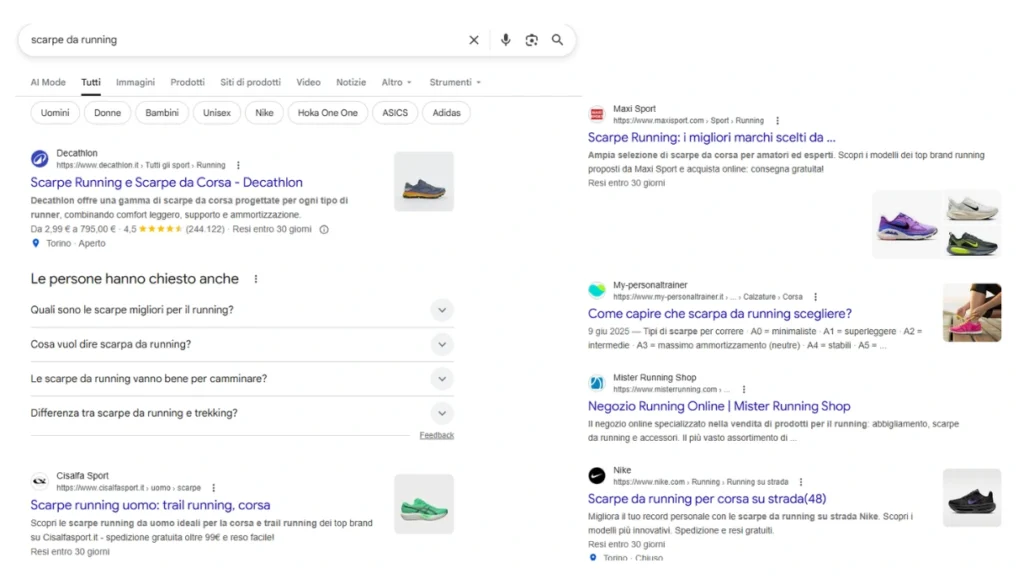Clear the search box with the X icon
This screenshot has height=584, width=1024.
coord(474,40)
